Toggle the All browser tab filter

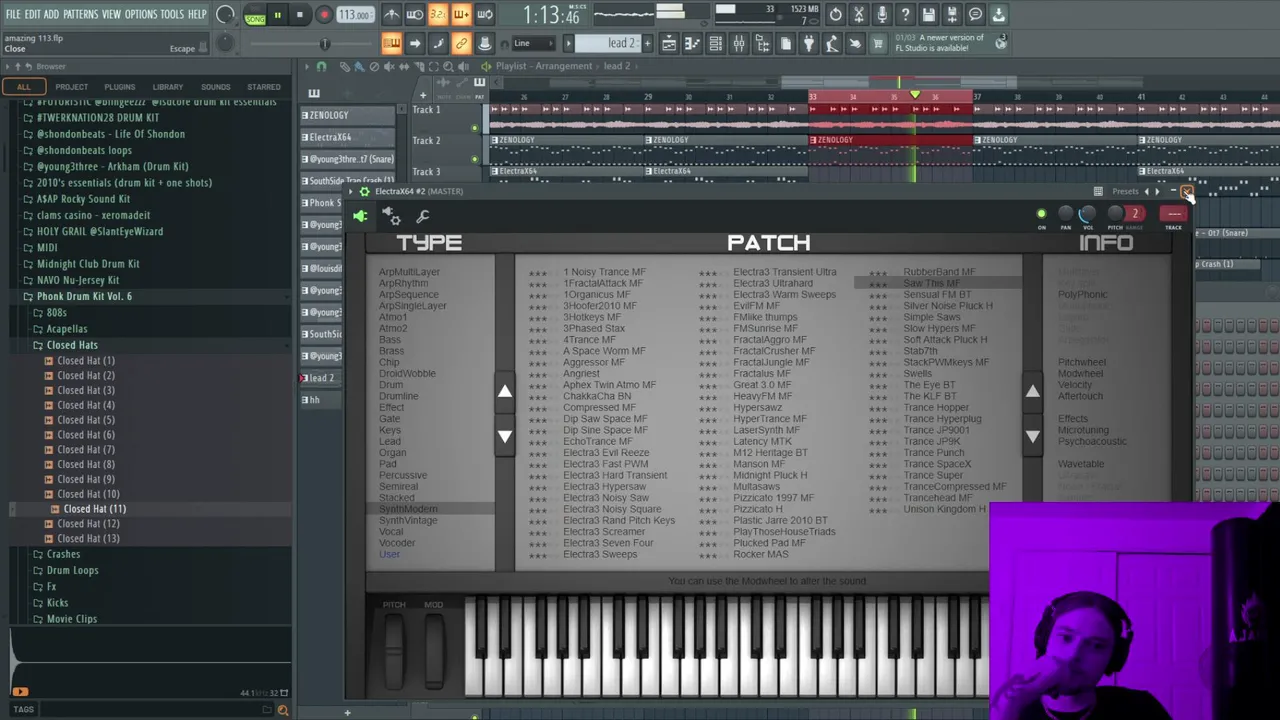pyautogui.click(x=24, y=87)
